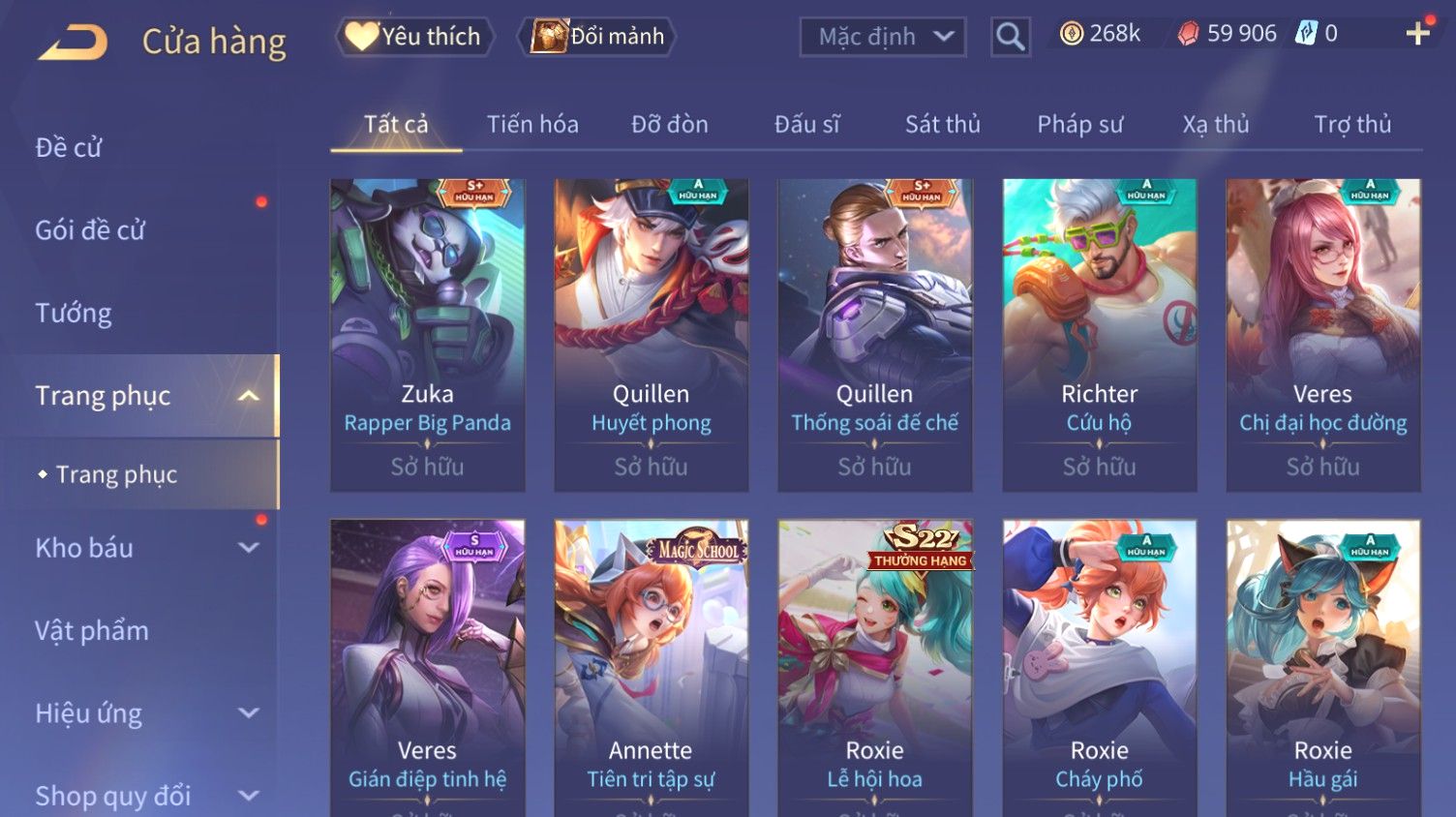Go back using the golden arrow icon
The width and height of the screenshot is (1456, 817).
[x=74, y=43]
